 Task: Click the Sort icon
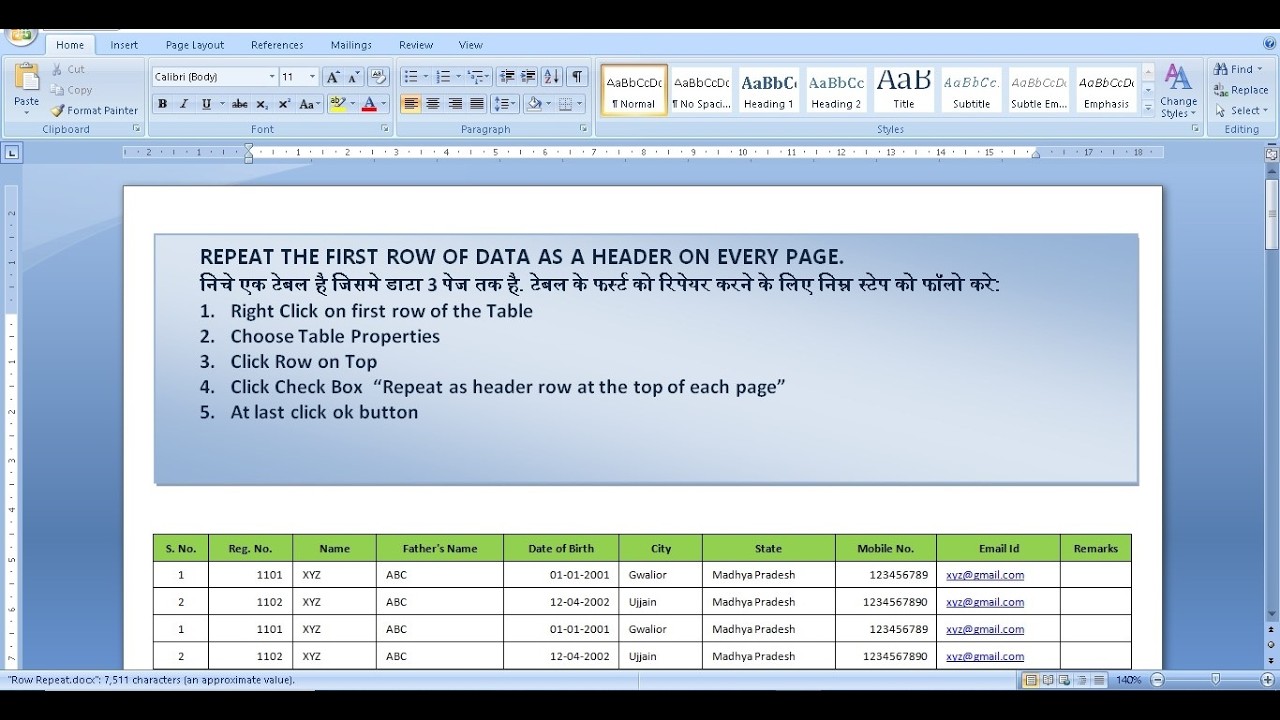[552, 77]
